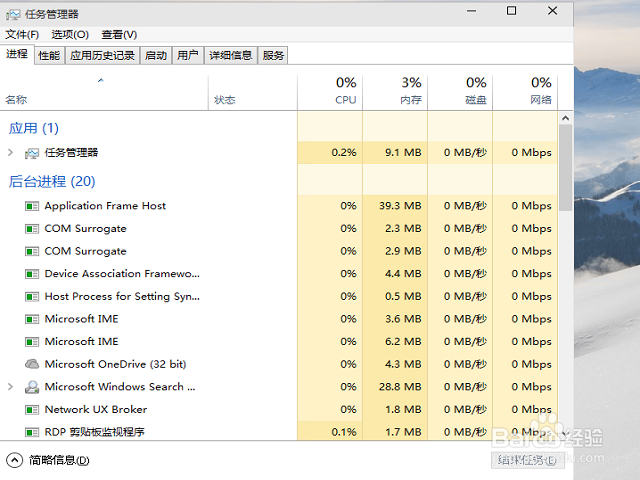Select the Network UX Broker process
The width and height of the screenshot is (640, 480).
point(279,409)
